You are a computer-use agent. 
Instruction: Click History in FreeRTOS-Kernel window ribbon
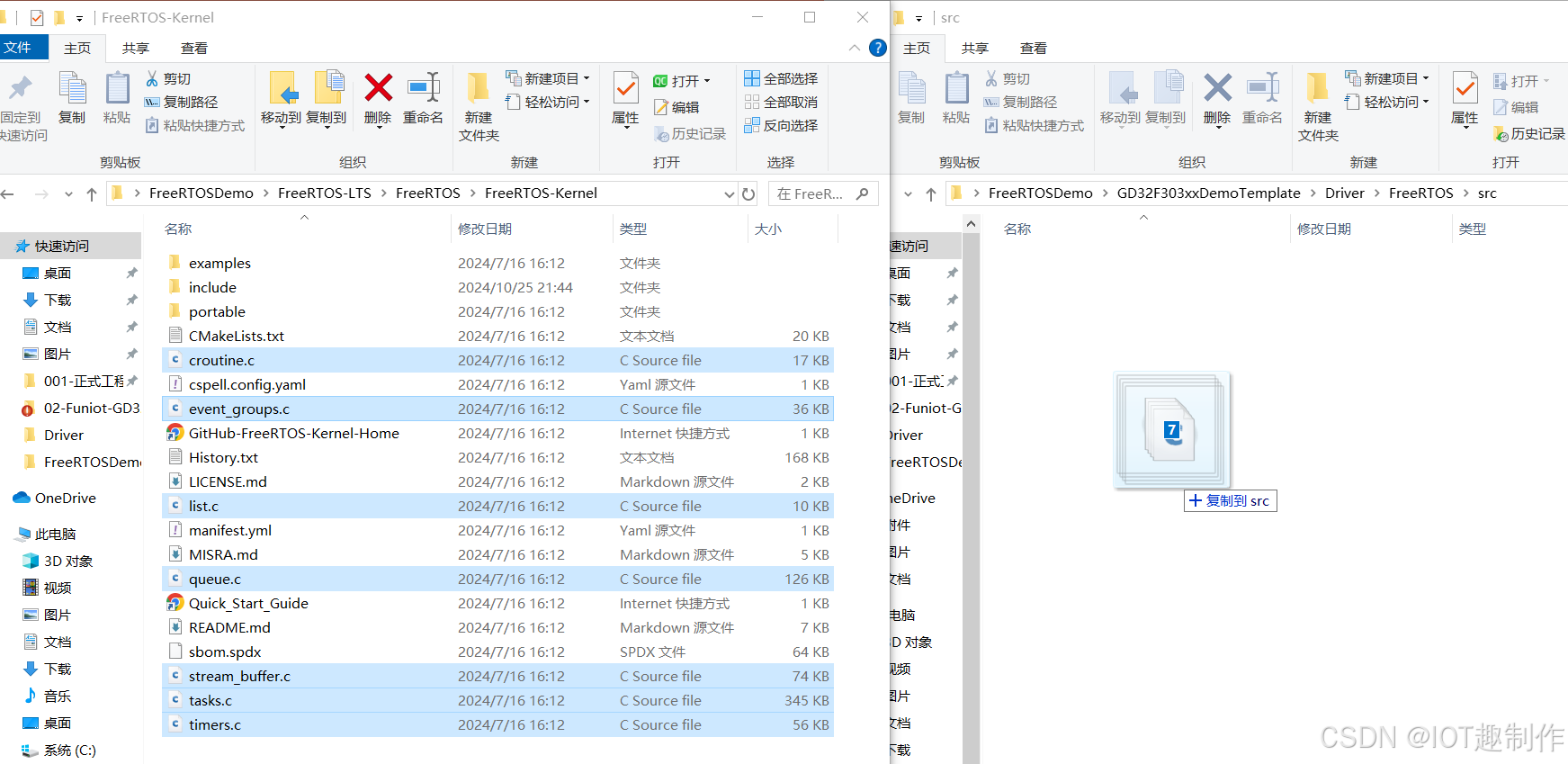(x=690, y=134)
